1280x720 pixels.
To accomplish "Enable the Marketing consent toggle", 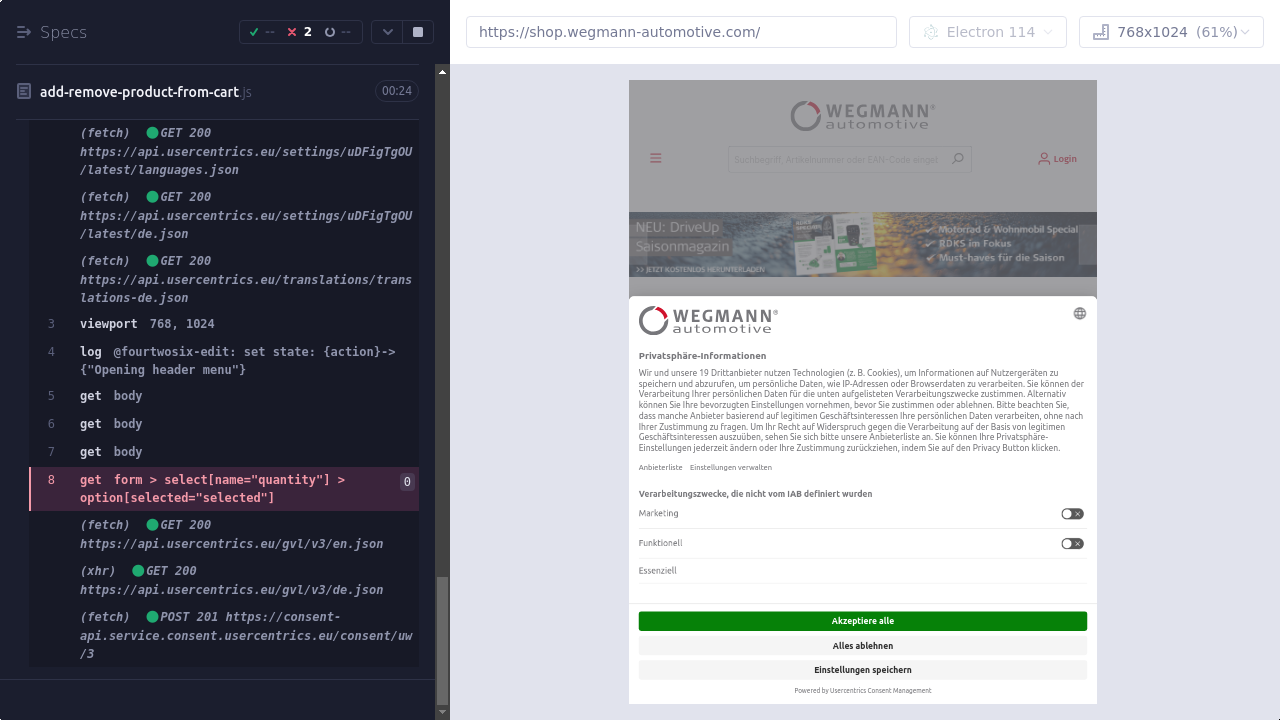I will (x=1072, y=514).
